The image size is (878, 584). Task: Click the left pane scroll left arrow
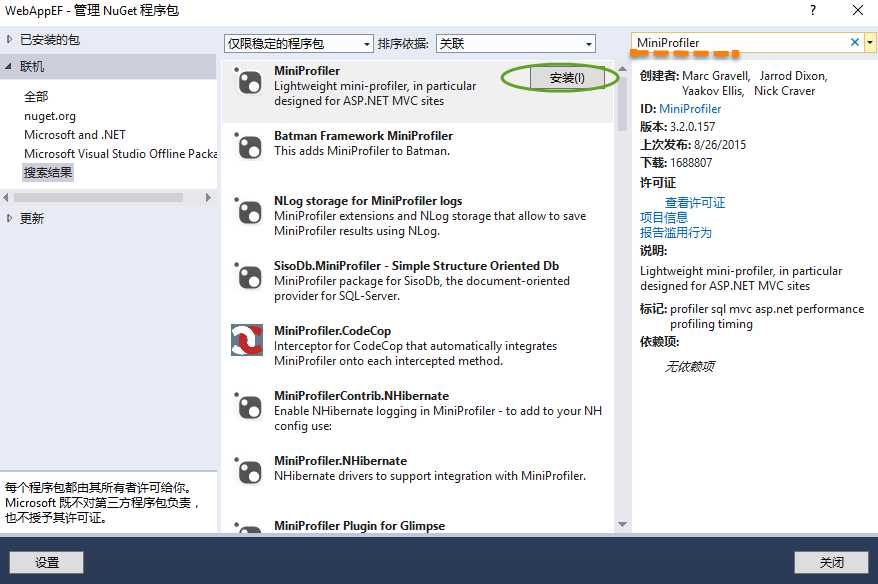[6, 197]
